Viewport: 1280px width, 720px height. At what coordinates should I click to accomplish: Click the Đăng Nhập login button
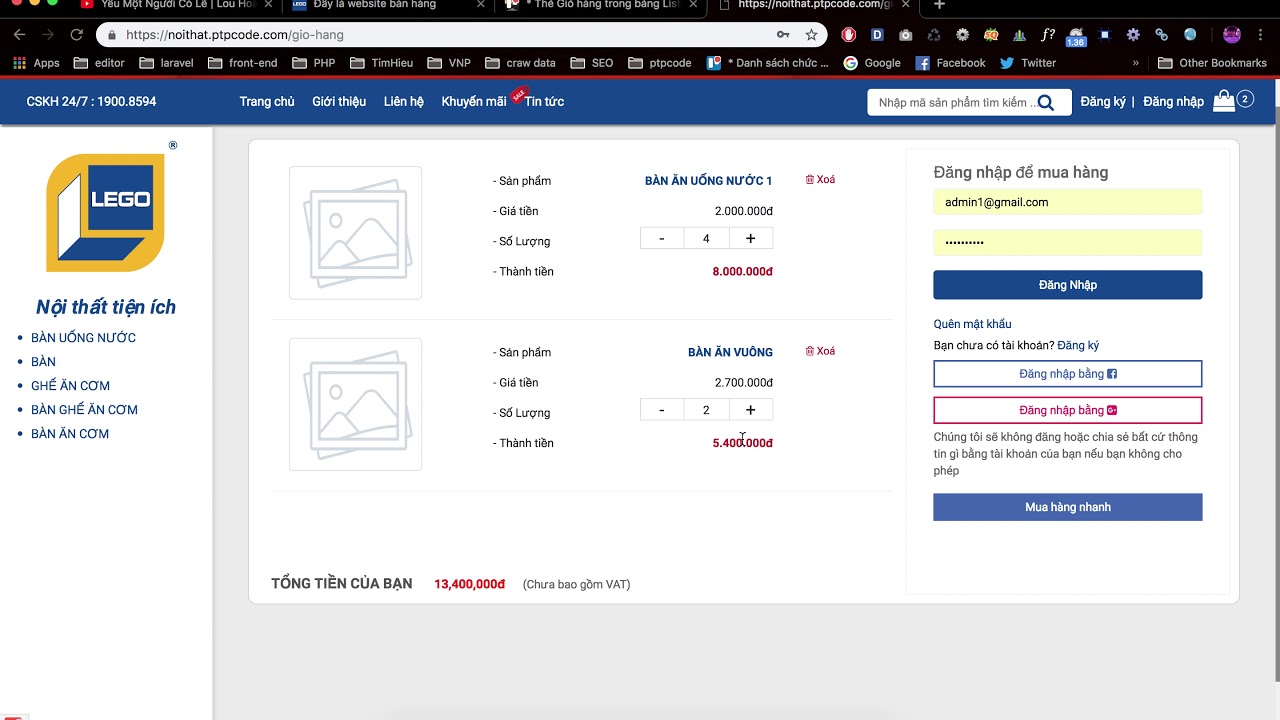click(x=1068, y=285)
